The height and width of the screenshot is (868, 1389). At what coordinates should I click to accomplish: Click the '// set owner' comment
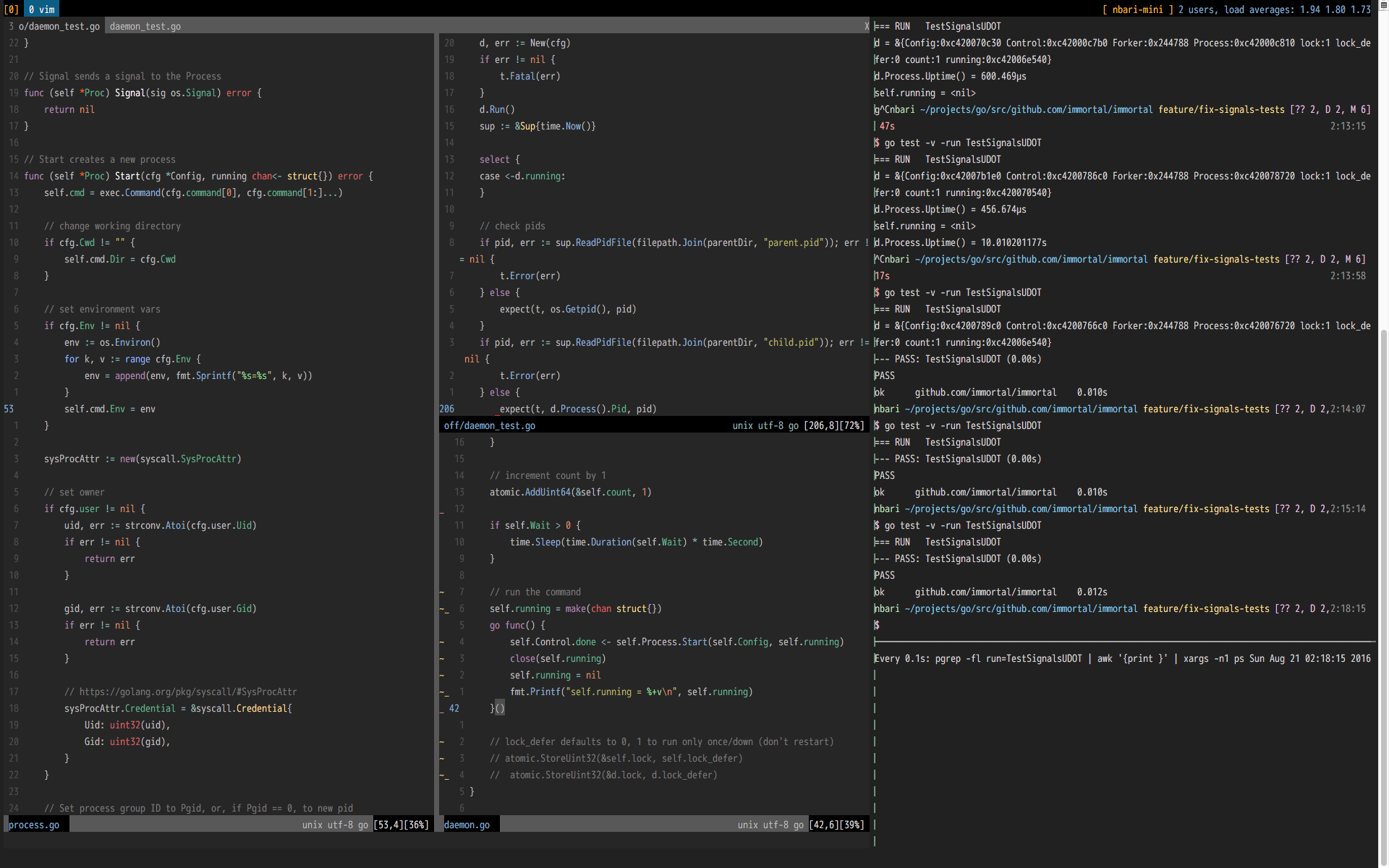pyautogui.click(x=74, y=492)
